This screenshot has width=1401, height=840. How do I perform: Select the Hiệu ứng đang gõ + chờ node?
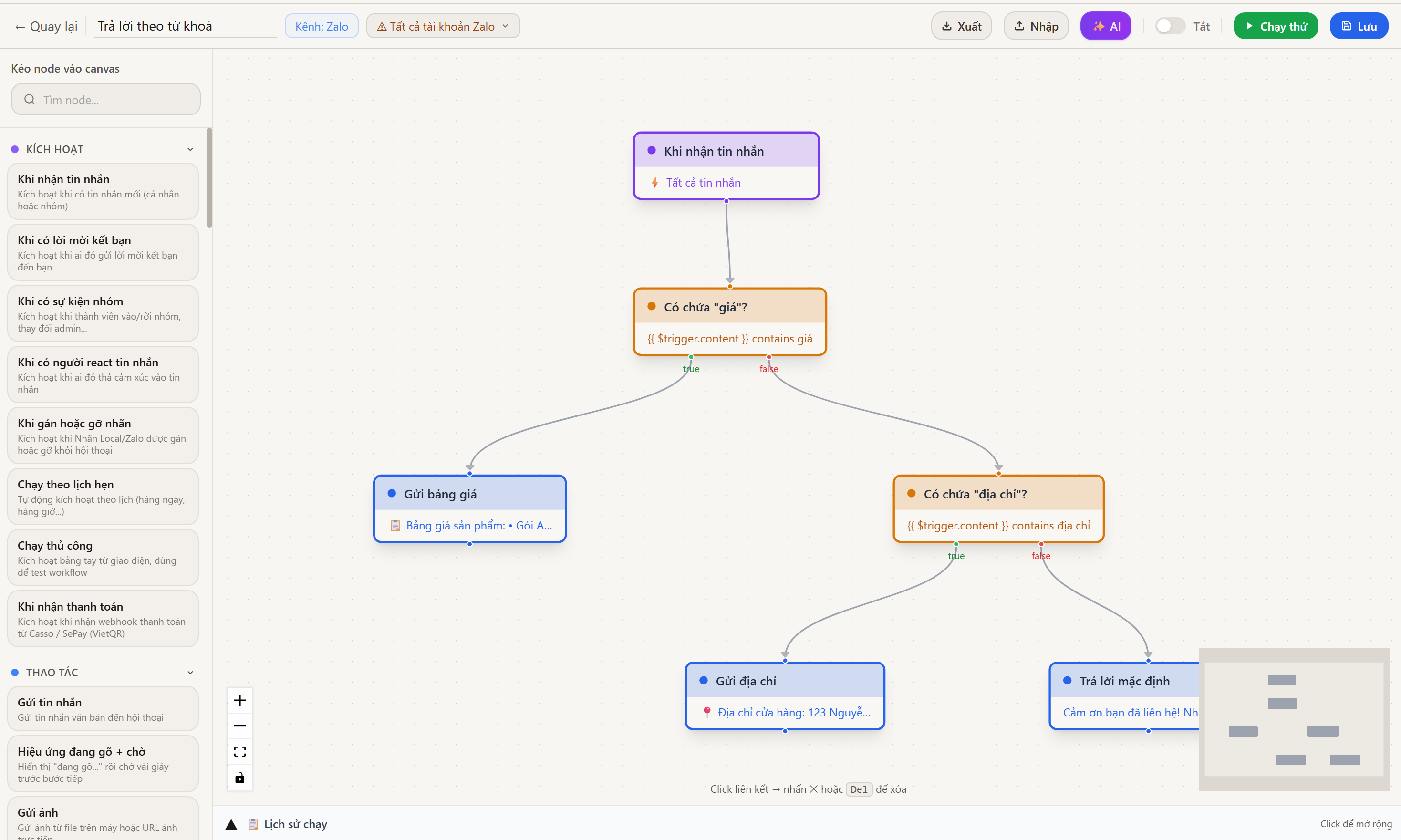[103, 764]
